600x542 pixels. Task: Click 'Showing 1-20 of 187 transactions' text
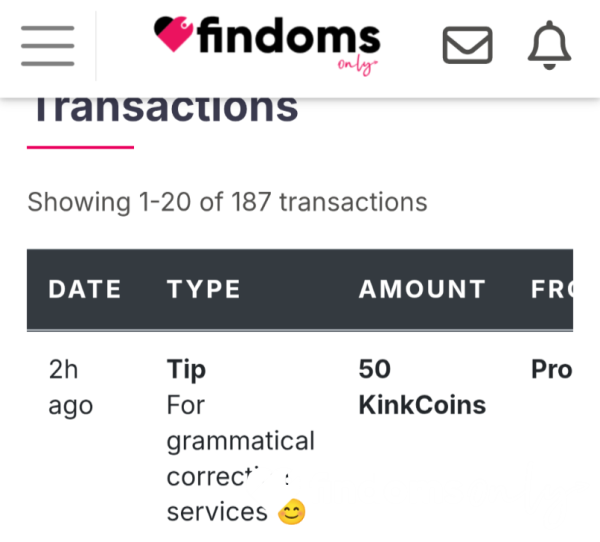(227, 202)
